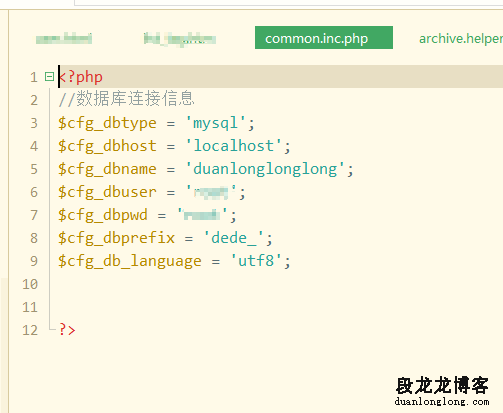Click variable $cfg_dbname
The image size is (503, 413).
coord(107,169)
